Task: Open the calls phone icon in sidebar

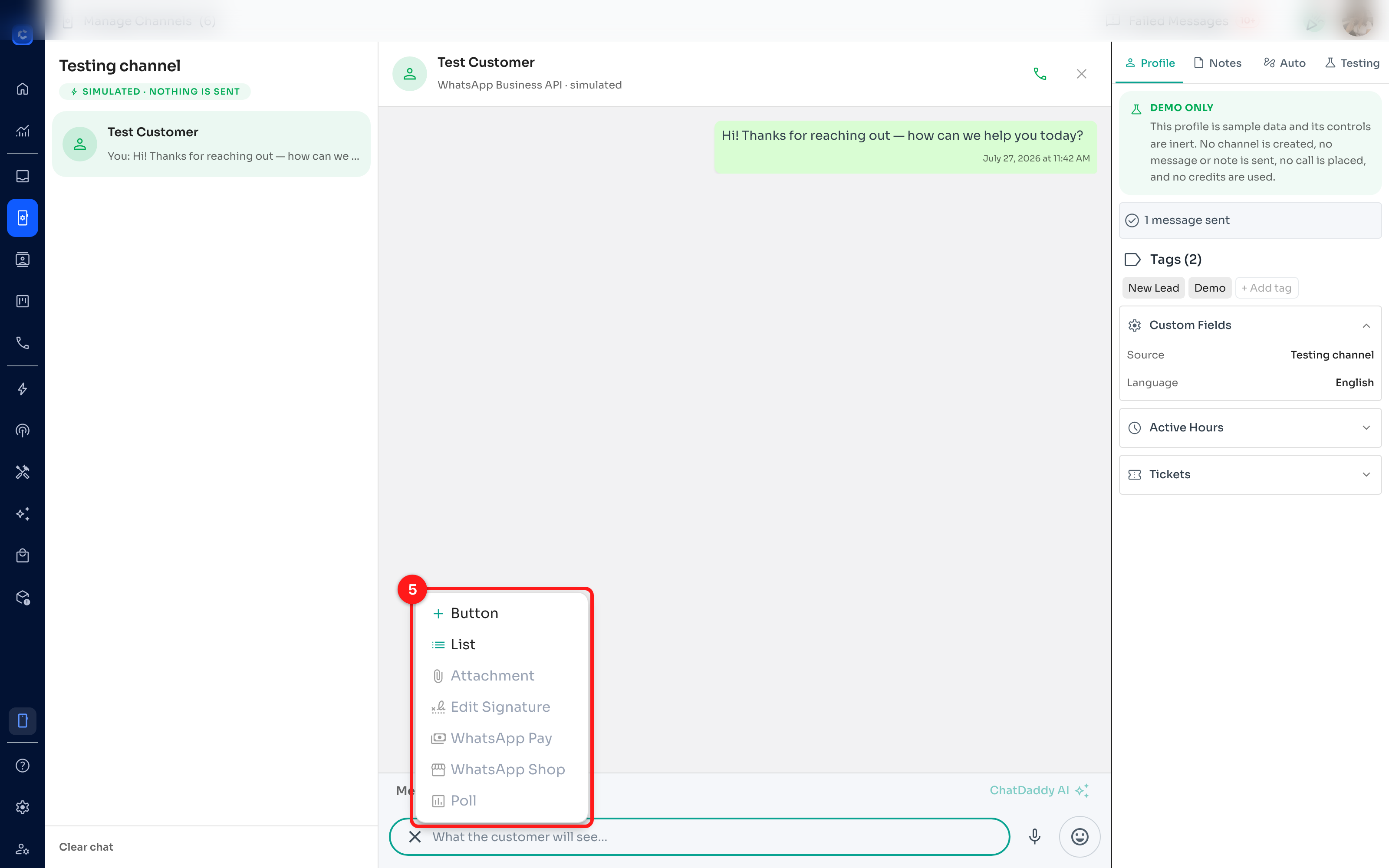Action: pos(23,343)
